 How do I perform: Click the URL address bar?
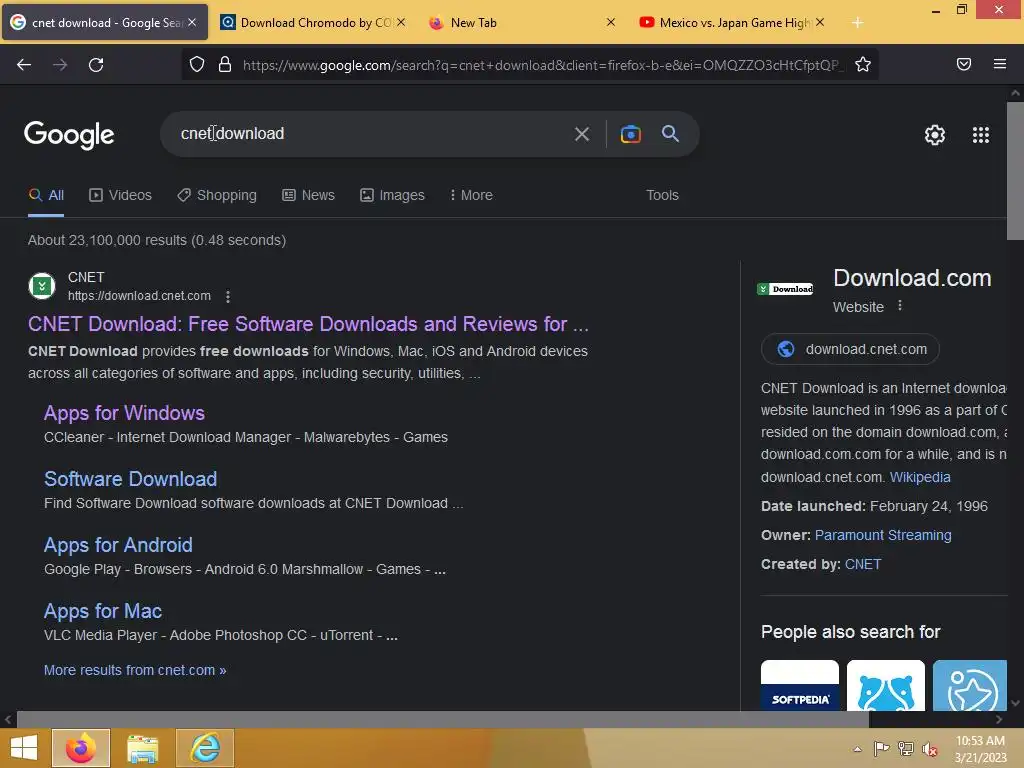click(542, 65)
